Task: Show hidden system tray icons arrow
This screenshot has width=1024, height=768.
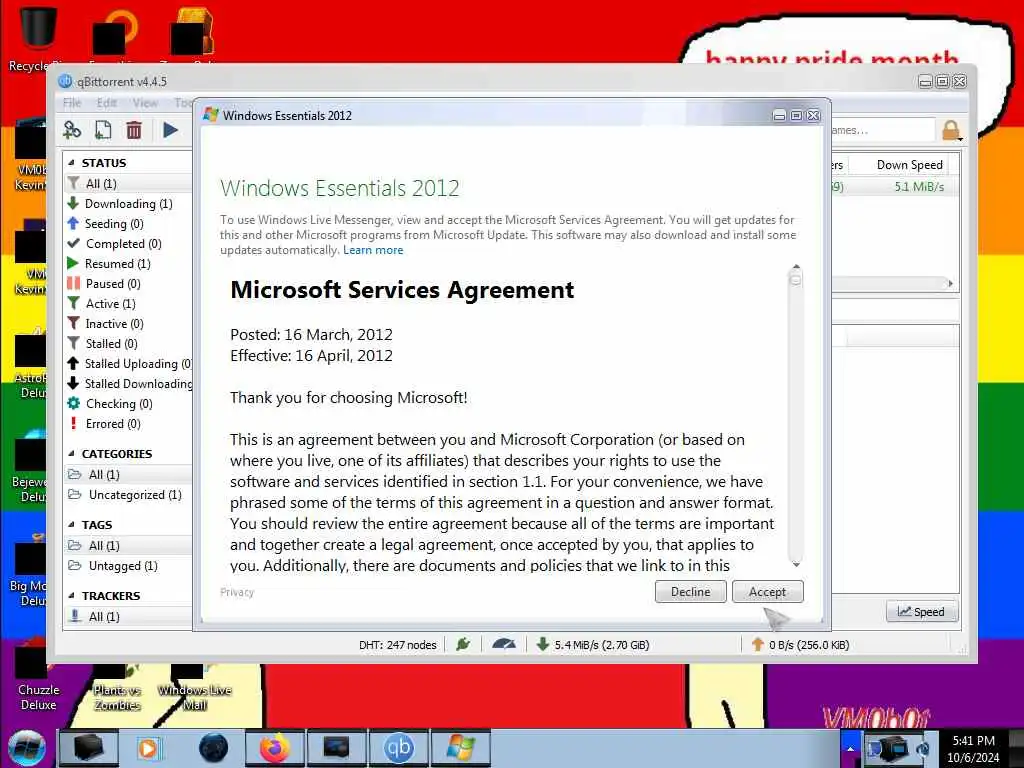Action: click(850, 748)
